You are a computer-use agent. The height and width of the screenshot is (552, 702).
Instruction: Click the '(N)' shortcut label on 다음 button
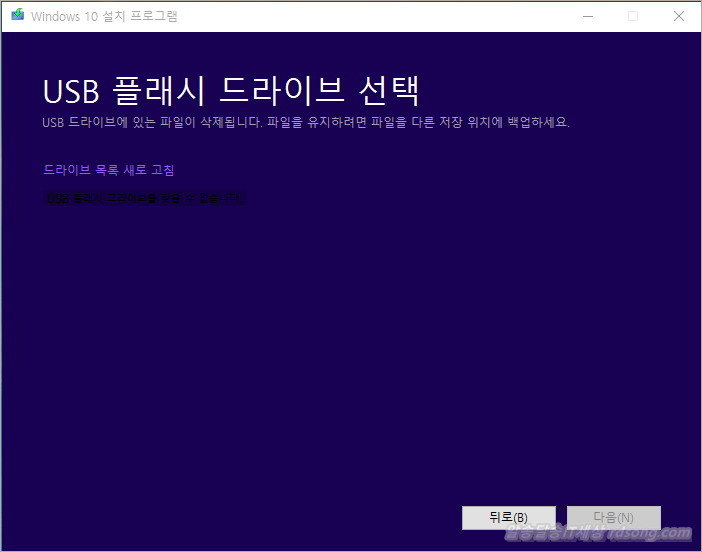(627, 518)
